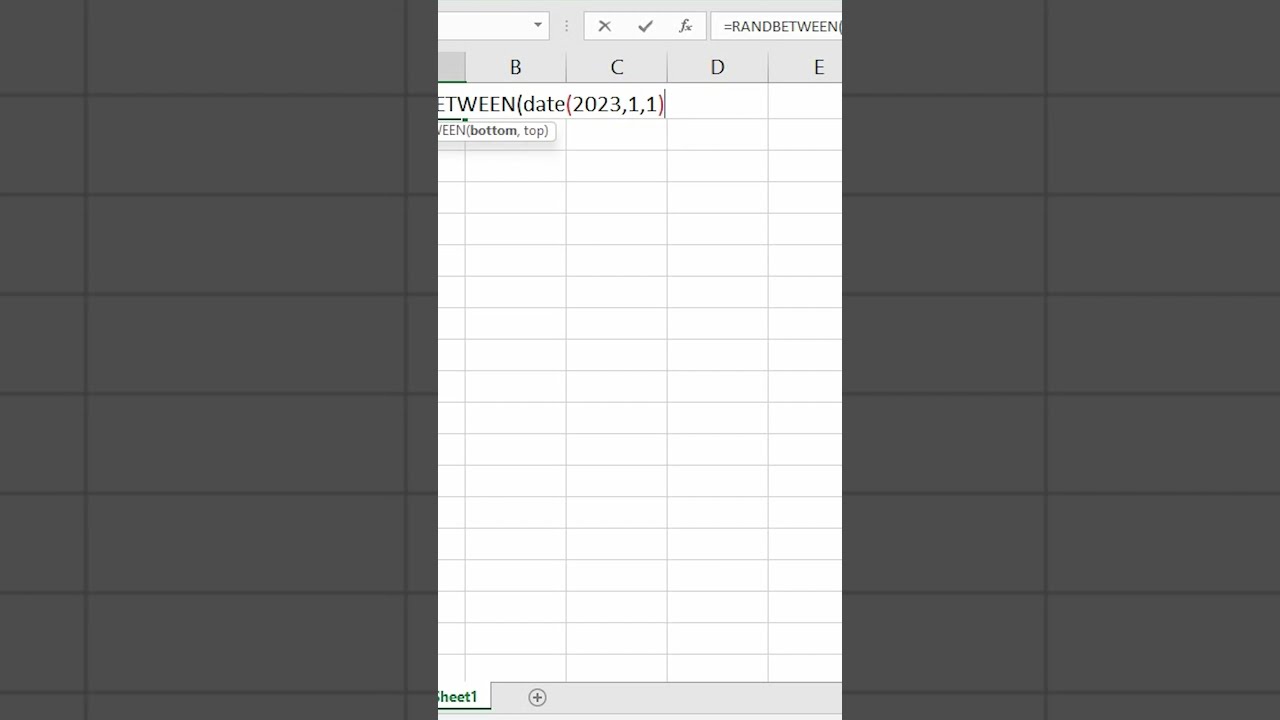The image size is (1280, 720).
Task: Expand the Name Box dropdown arrow
Action: point(538,26)
